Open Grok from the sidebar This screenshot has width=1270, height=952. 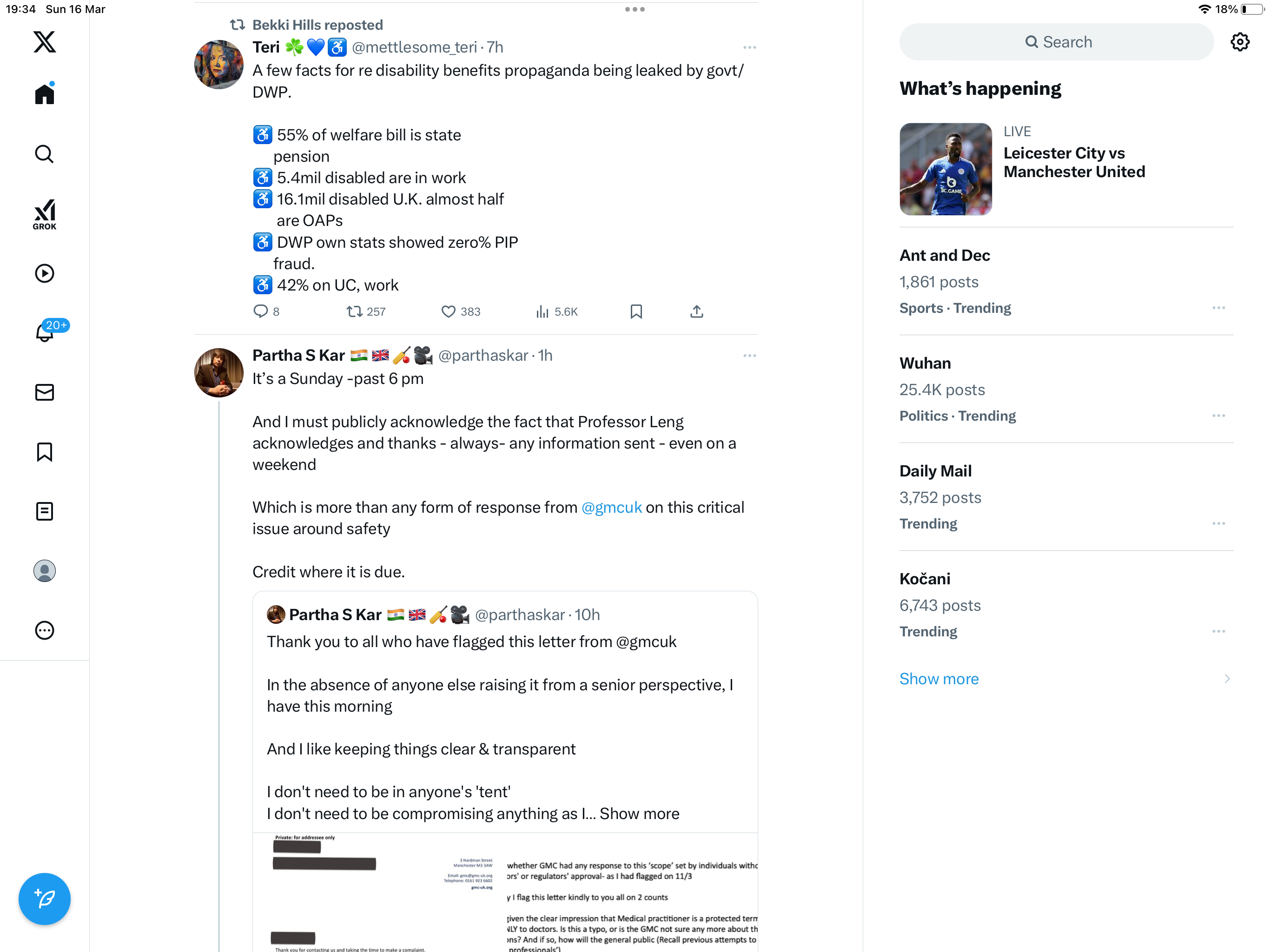[44, 214]
